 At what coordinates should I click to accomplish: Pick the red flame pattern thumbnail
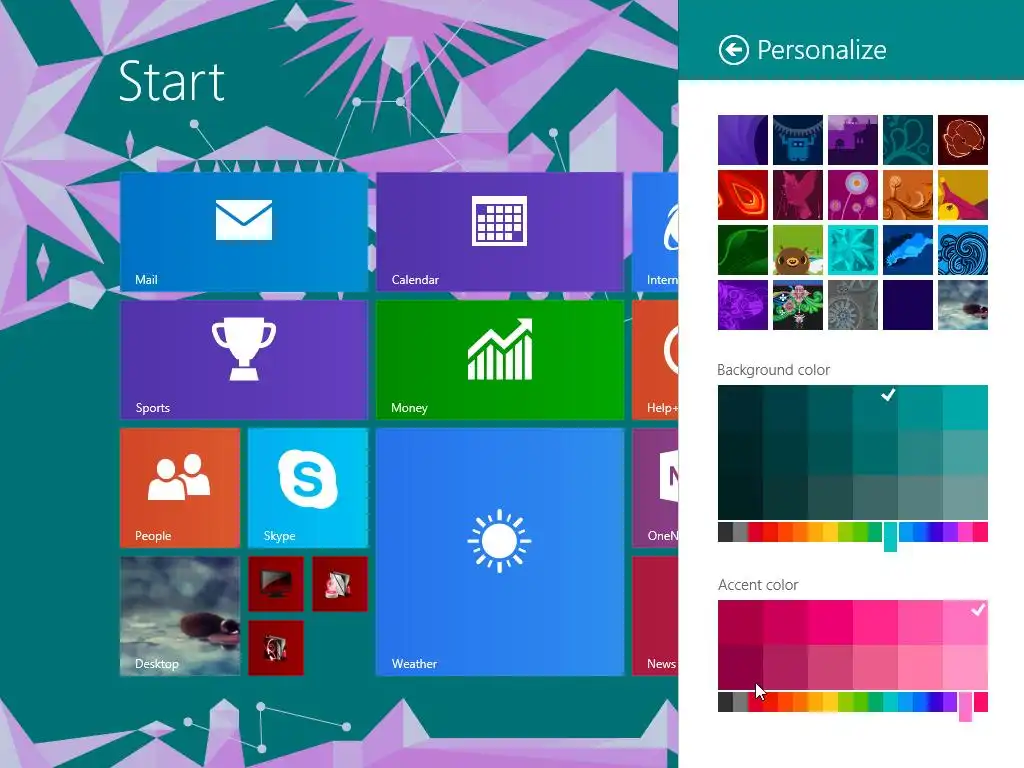tap(743, 195)
